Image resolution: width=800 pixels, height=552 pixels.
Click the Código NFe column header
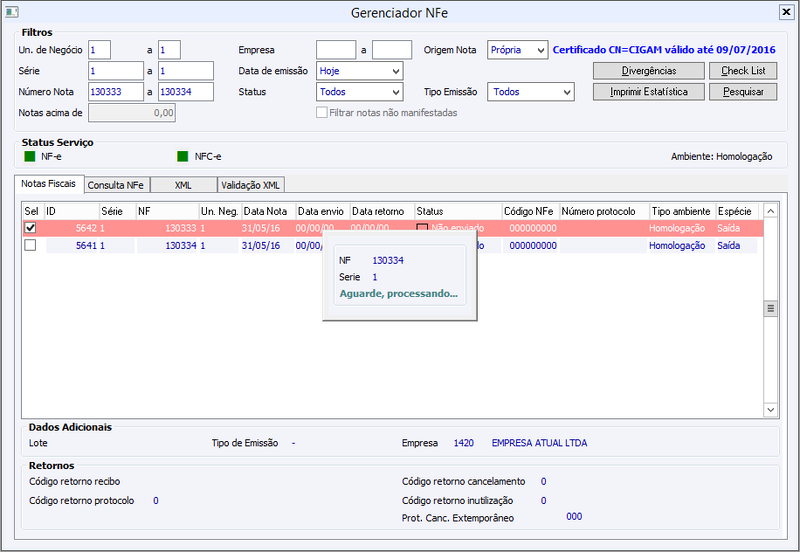click(x=531, y=211)
